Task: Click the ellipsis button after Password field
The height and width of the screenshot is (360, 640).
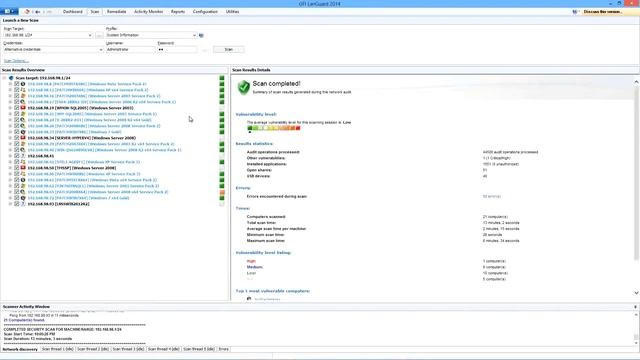Action: click(x=205, y=50)
